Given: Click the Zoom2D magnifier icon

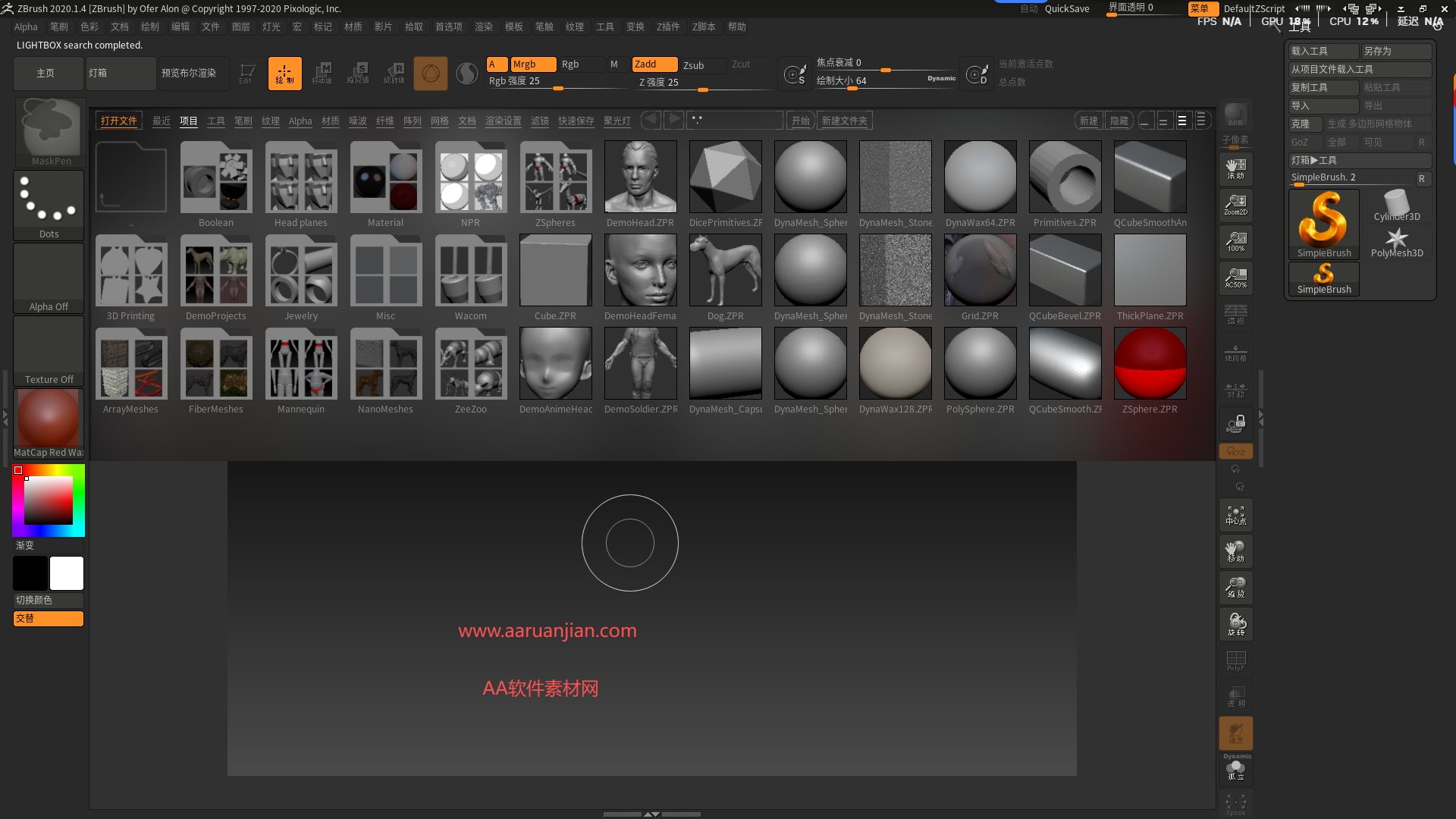Looking at the screenshot, I should click(x=1235, y=205).
